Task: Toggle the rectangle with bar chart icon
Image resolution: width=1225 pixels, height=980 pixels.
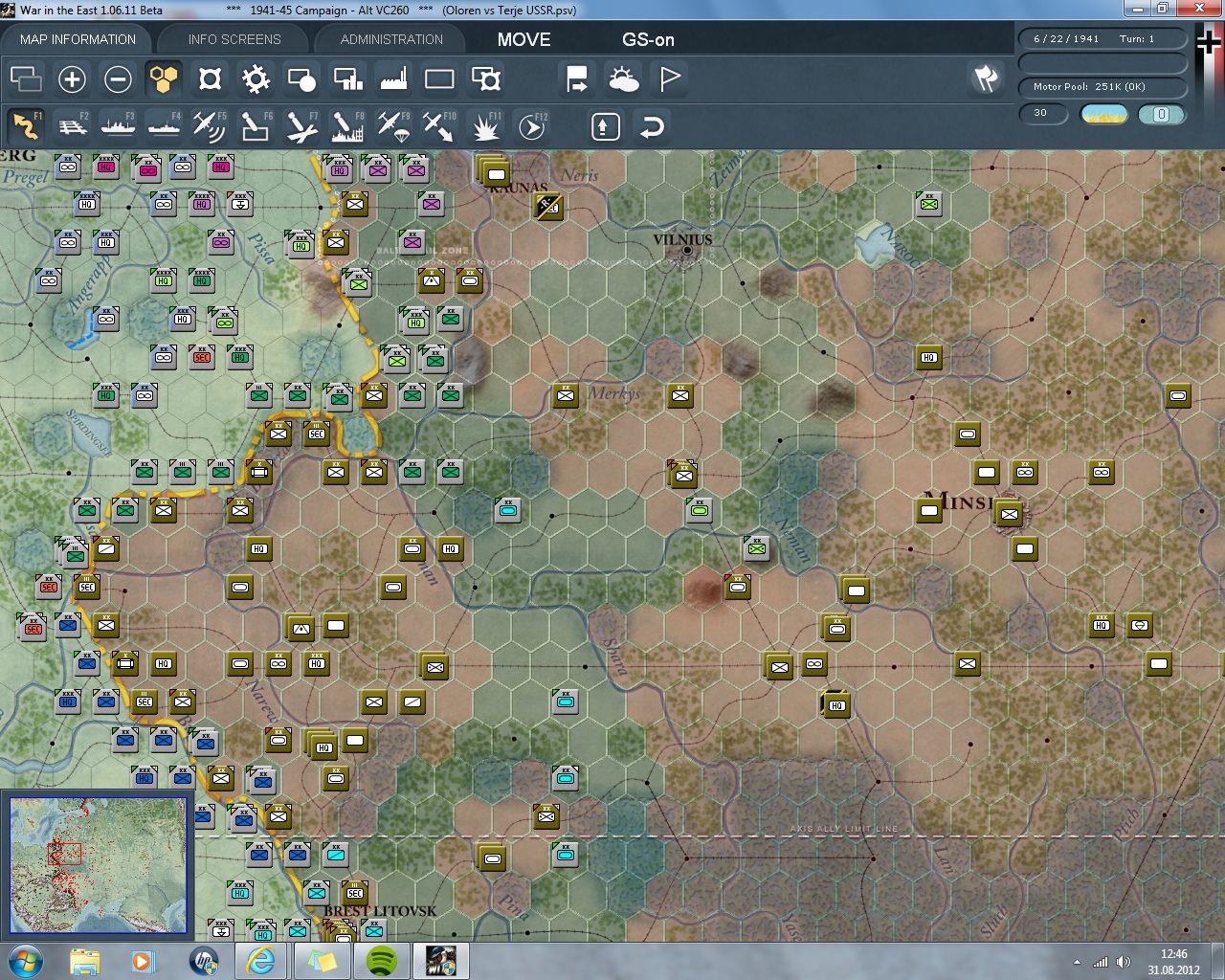Action: click(x=347, y=78)
